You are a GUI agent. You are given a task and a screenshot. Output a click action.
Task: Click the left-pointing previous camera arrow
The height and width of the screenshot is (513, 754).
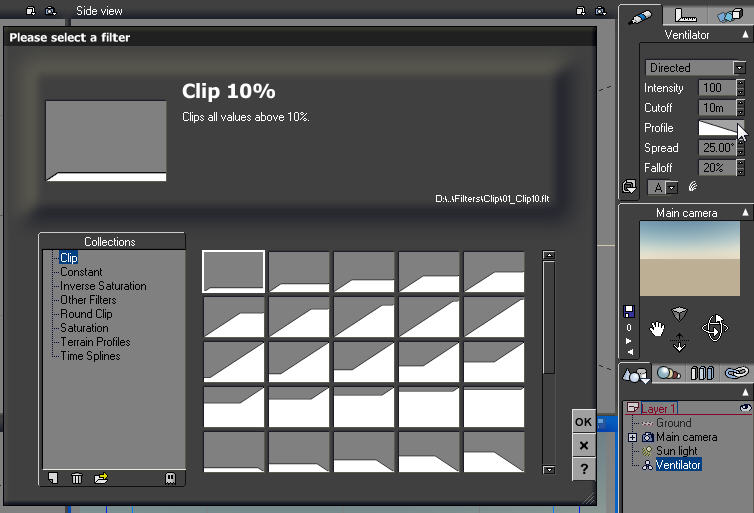tap(630, 351)
